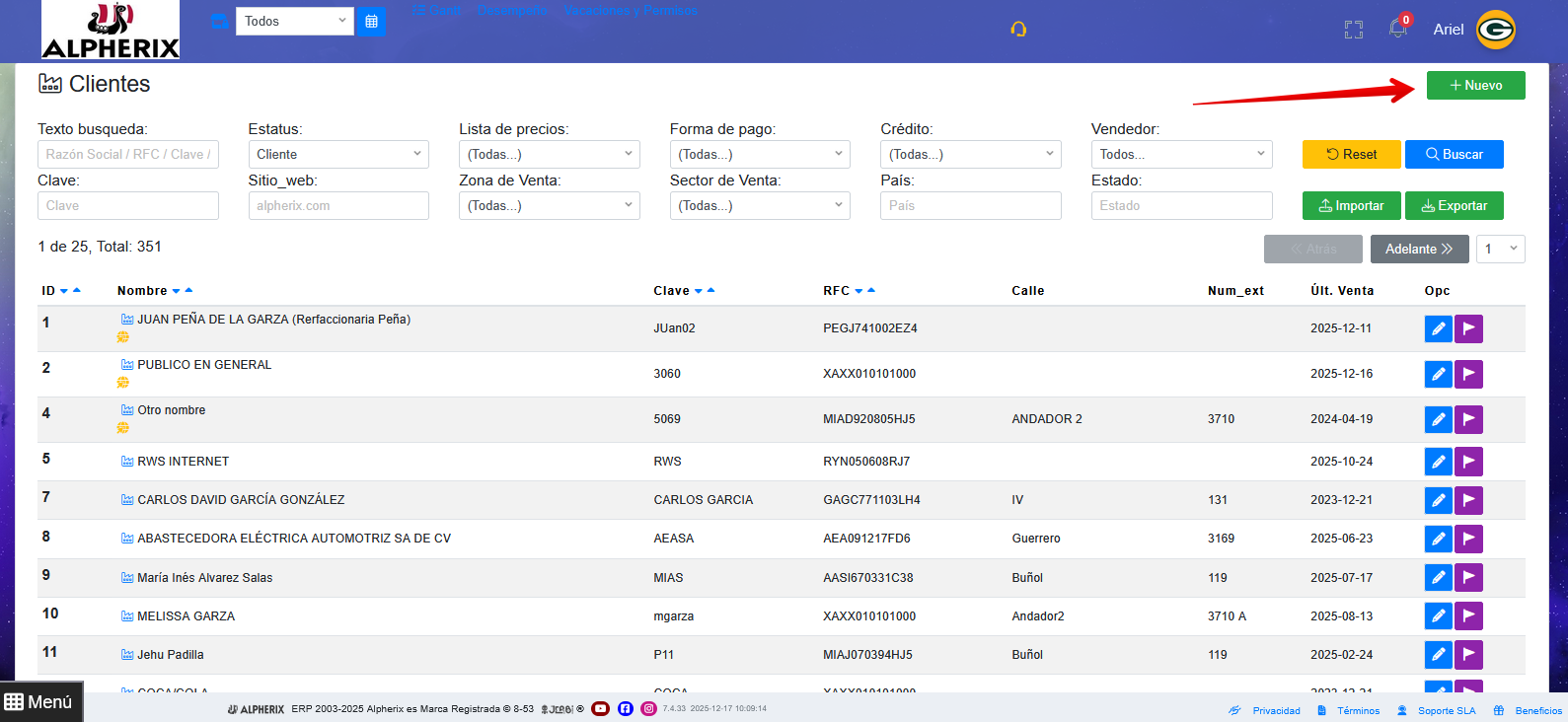The width and height of the screenshot is (1568, 722).
Task: Click the Facebook icon in footer
Action: [x=625, y=708]
